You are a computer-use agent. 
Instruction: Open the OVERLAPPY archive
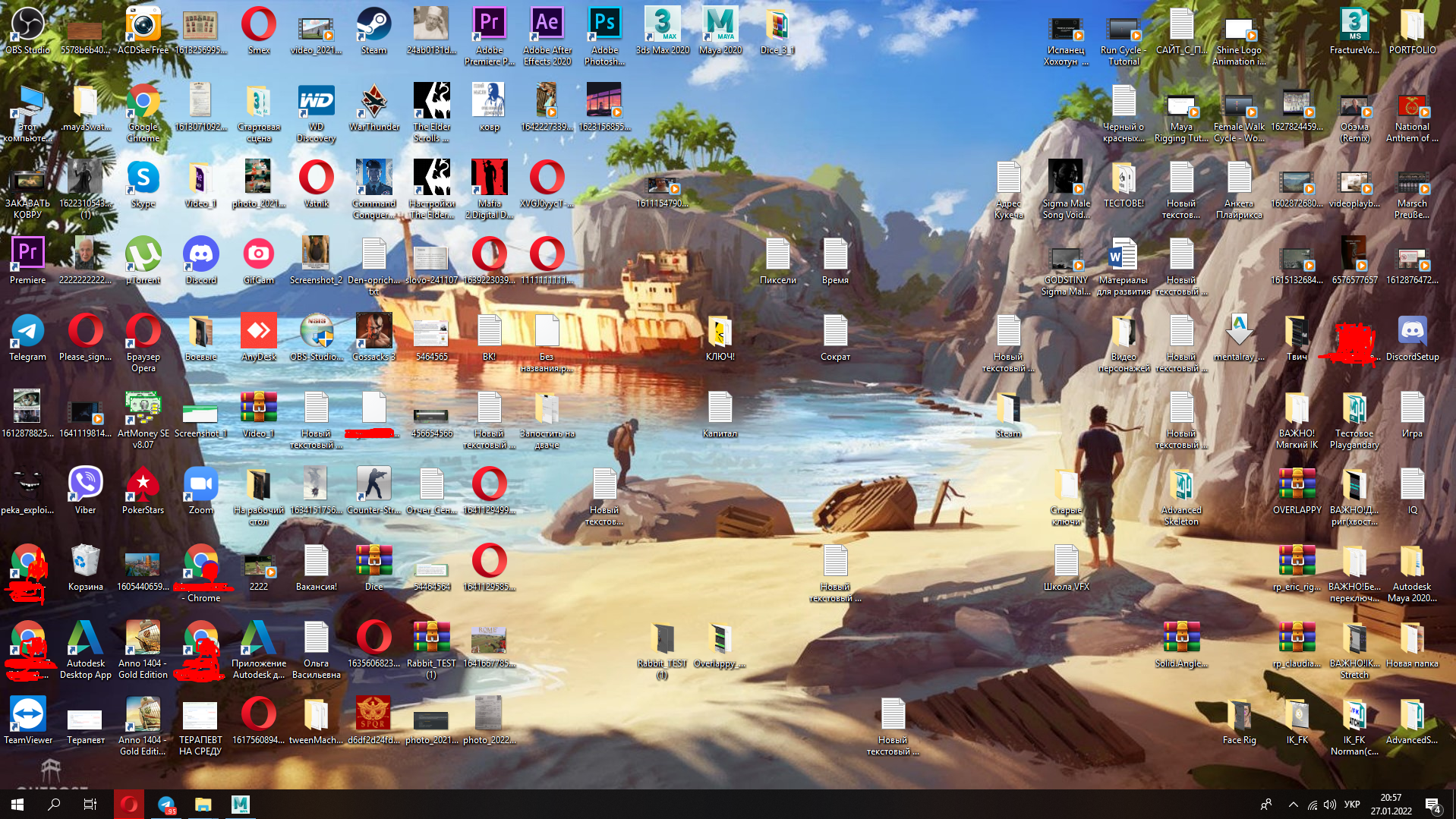1297,490
